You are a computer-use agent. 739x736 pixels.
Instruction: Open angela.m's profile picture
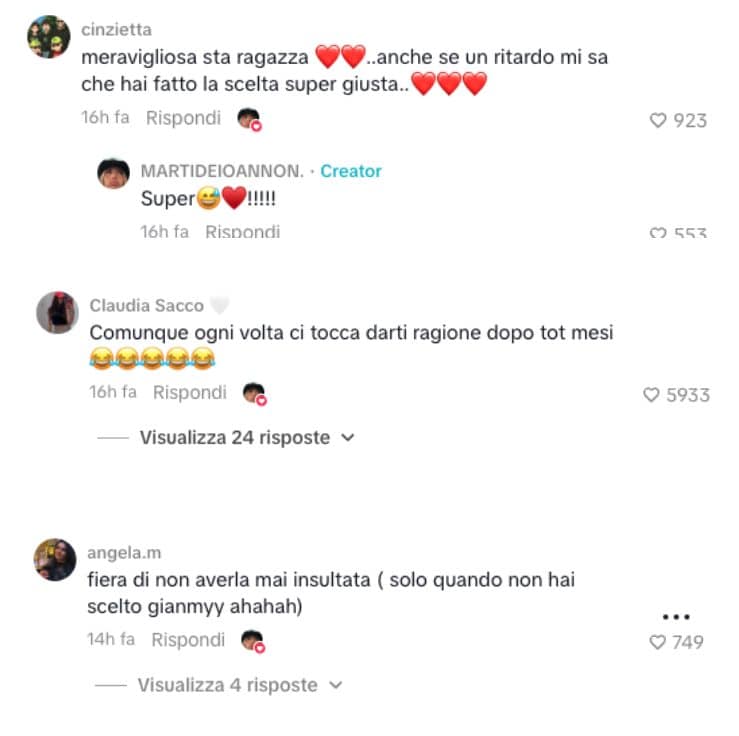(x=55, y=560)
